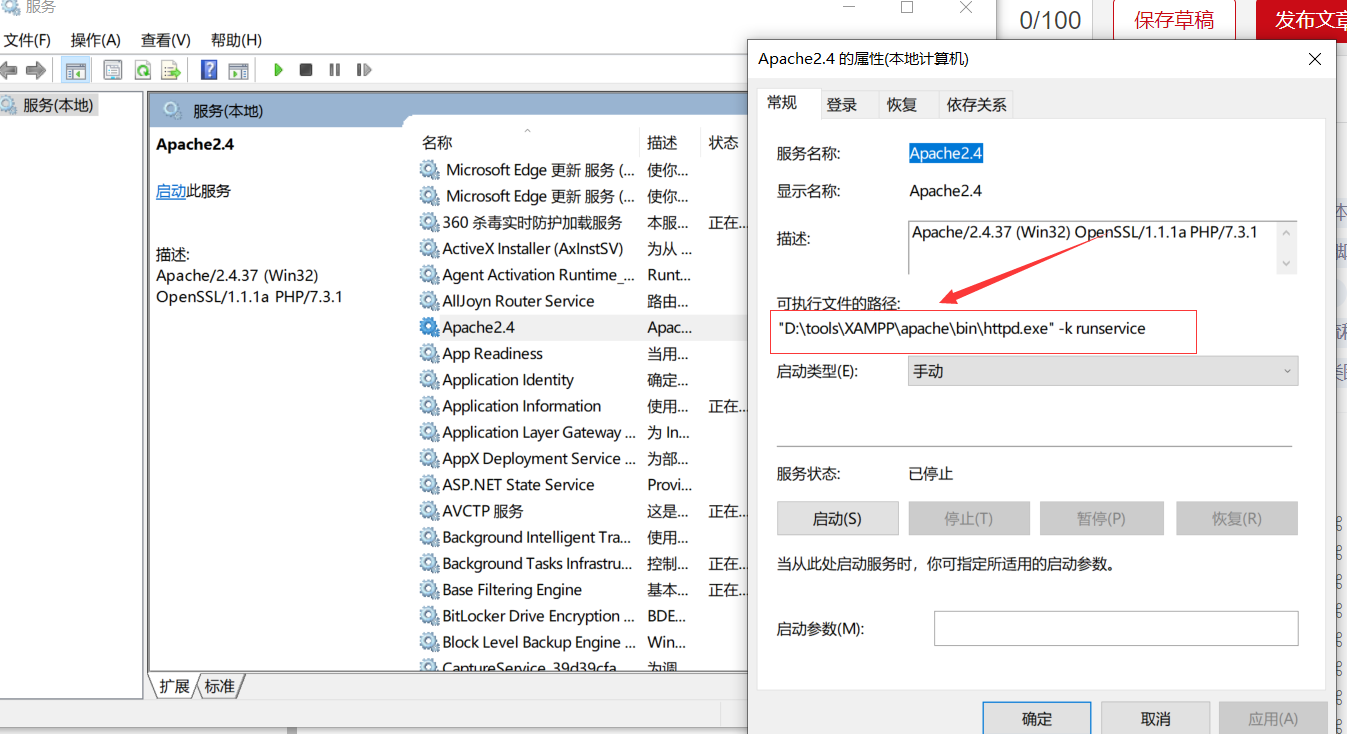Click the 保存草稿 button in background page
The width and height of the screenshot is (1347, 734).
click(1174, 20)
